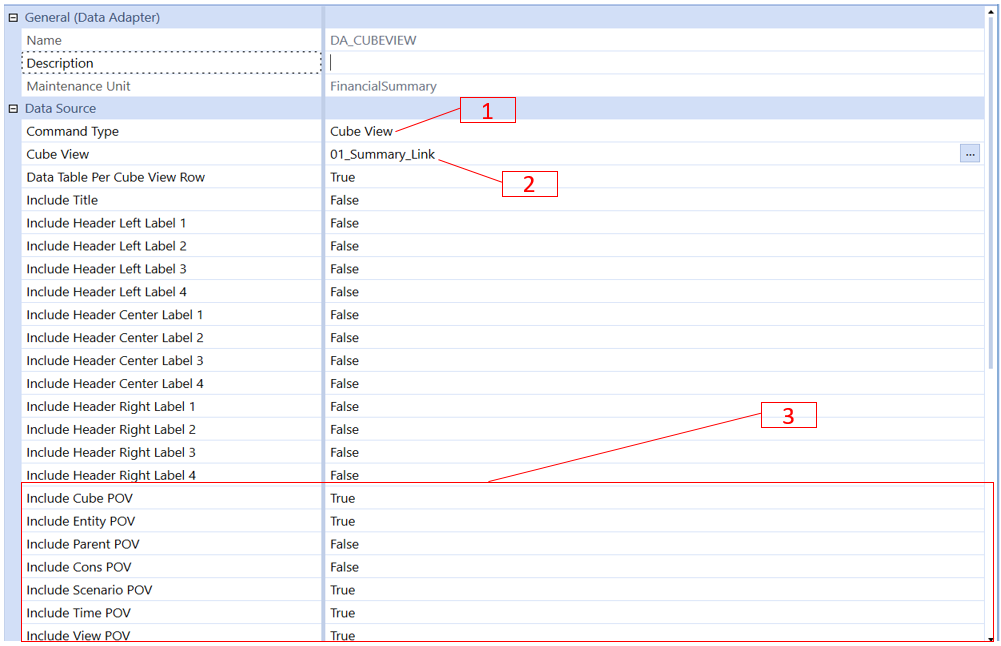Toggle the Include Title value

(x=344, y=201)
